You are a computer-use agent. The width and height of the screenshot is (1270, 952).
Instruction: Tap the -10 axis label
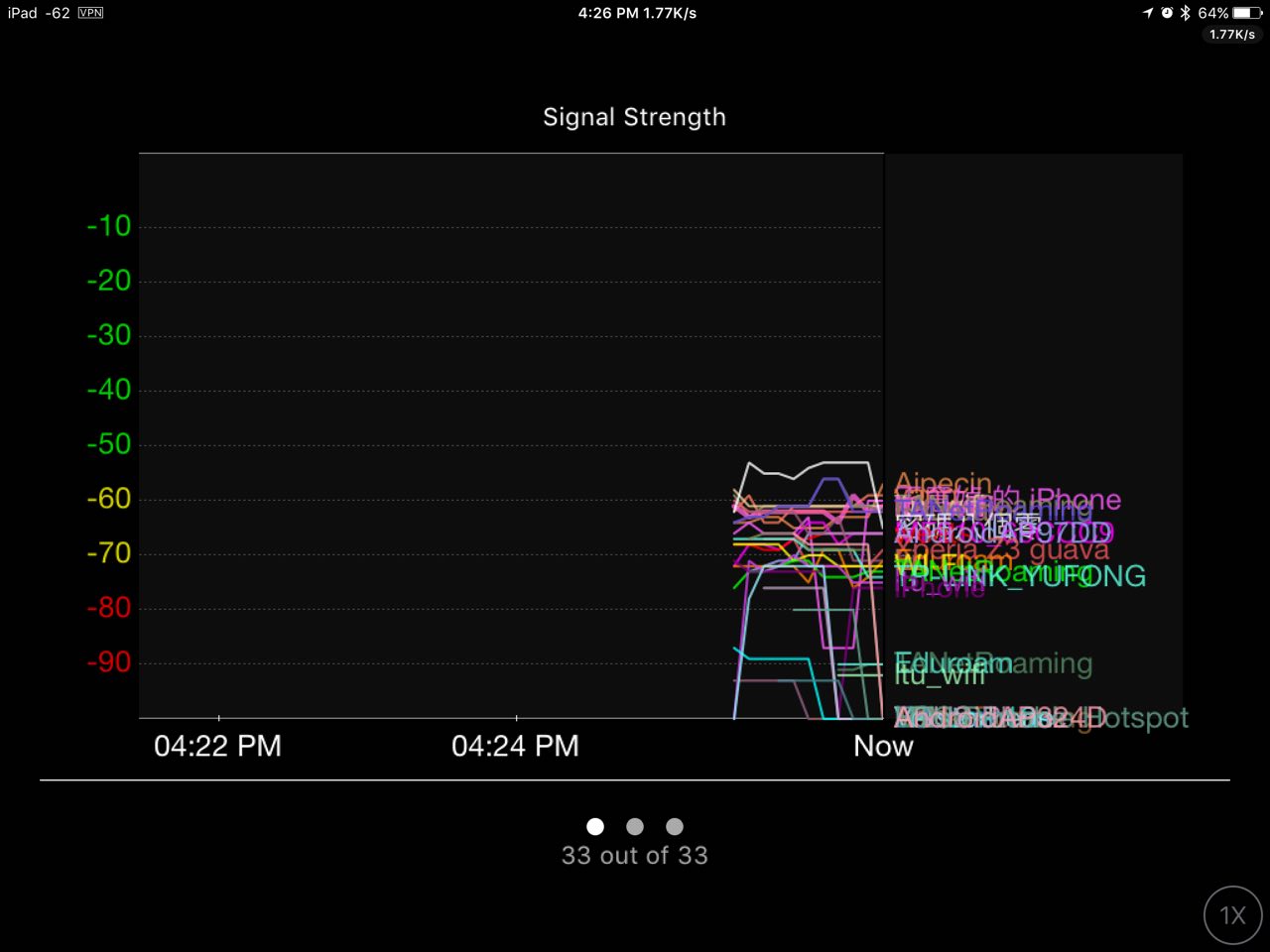click(x=109, y=226)
